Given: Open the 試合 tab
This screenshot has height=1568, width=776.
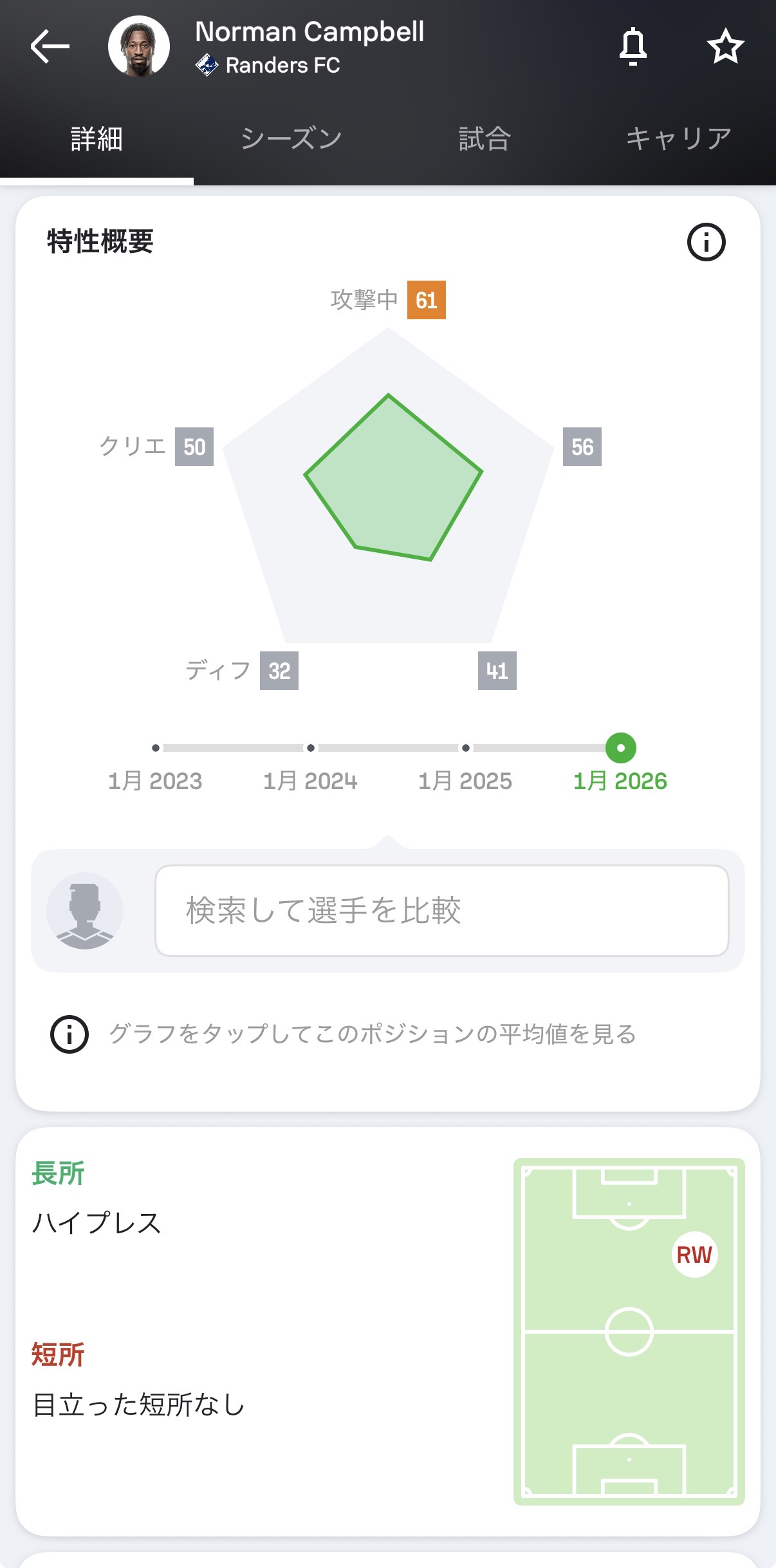Looking at the screenshot, I should click(x=485, y=139).
